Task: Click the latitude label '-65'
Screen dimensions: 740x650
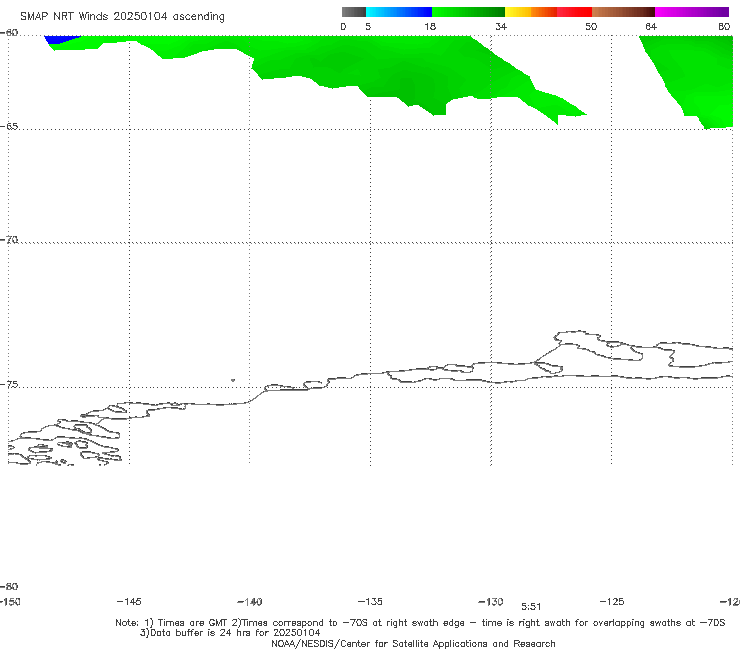Action: [x=9, y=127]
